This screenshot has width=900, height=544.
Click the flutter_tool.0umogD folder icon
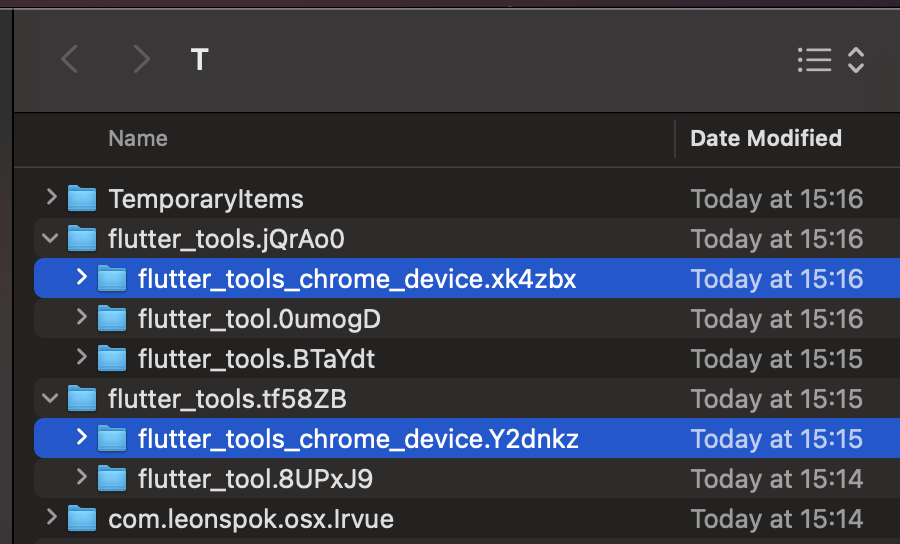(x=112, y=319)
